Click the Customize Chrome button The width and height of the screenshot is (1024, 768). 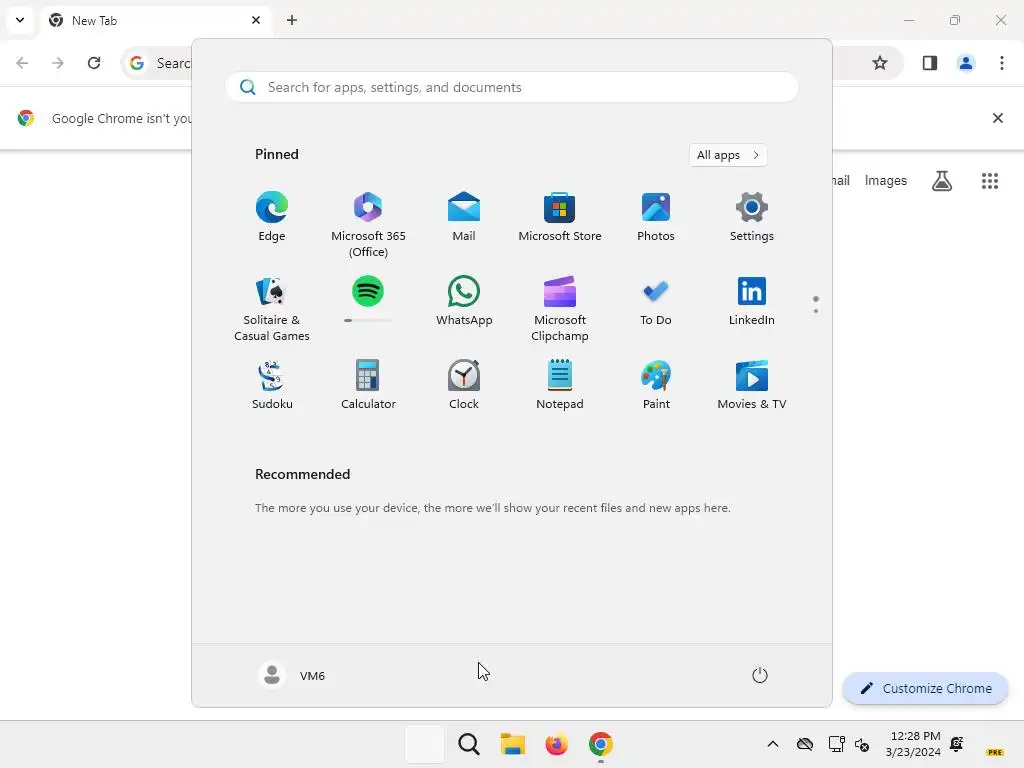point(925,688)
